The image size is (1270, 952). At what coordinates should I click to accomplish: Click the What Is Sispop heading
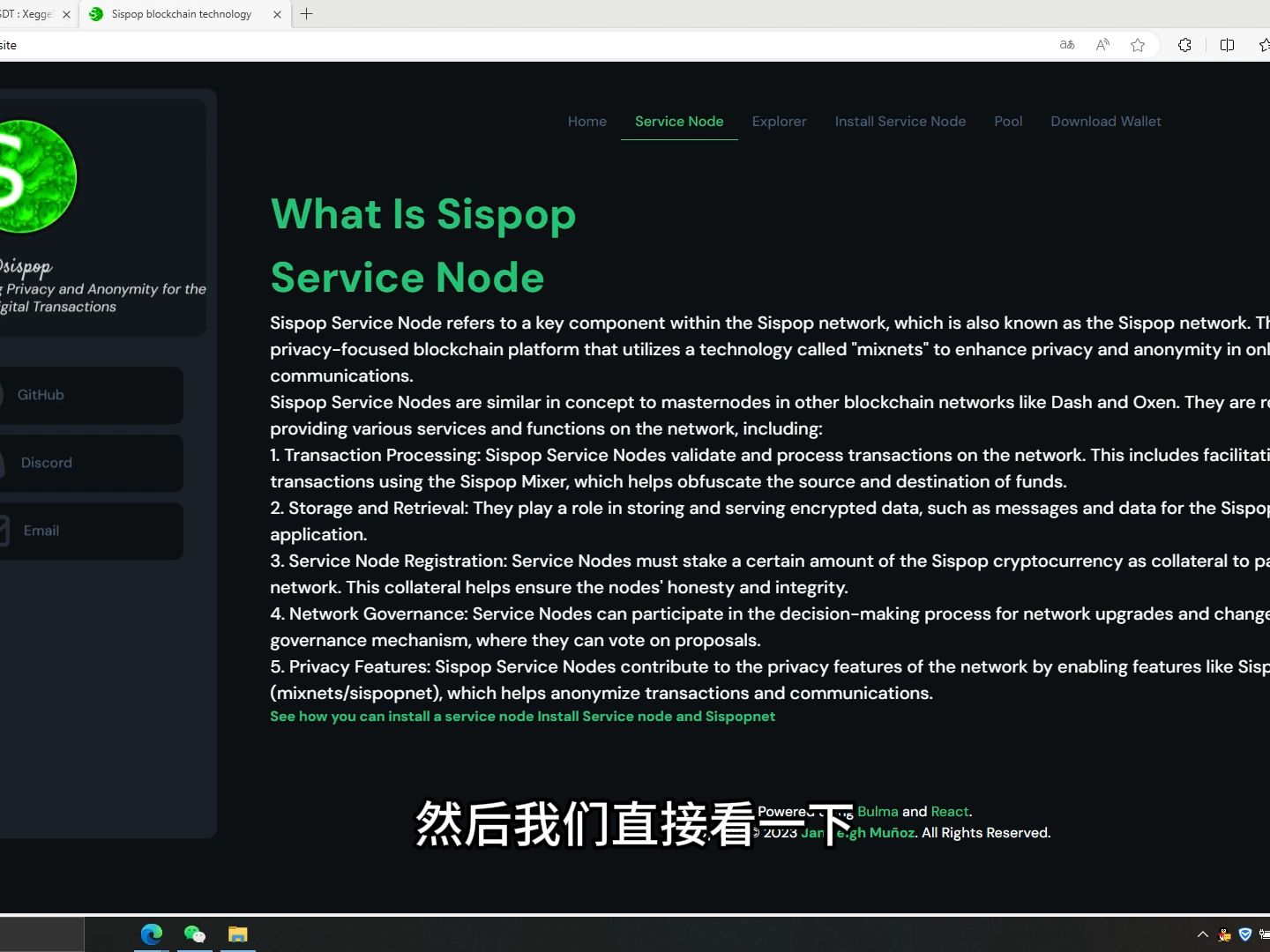423,214
